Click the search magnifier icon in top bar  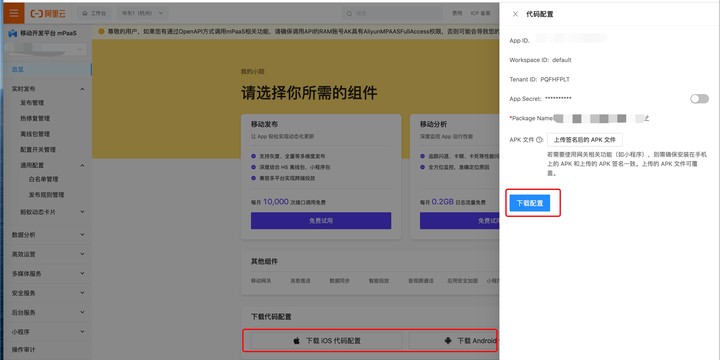coord(349,13)
